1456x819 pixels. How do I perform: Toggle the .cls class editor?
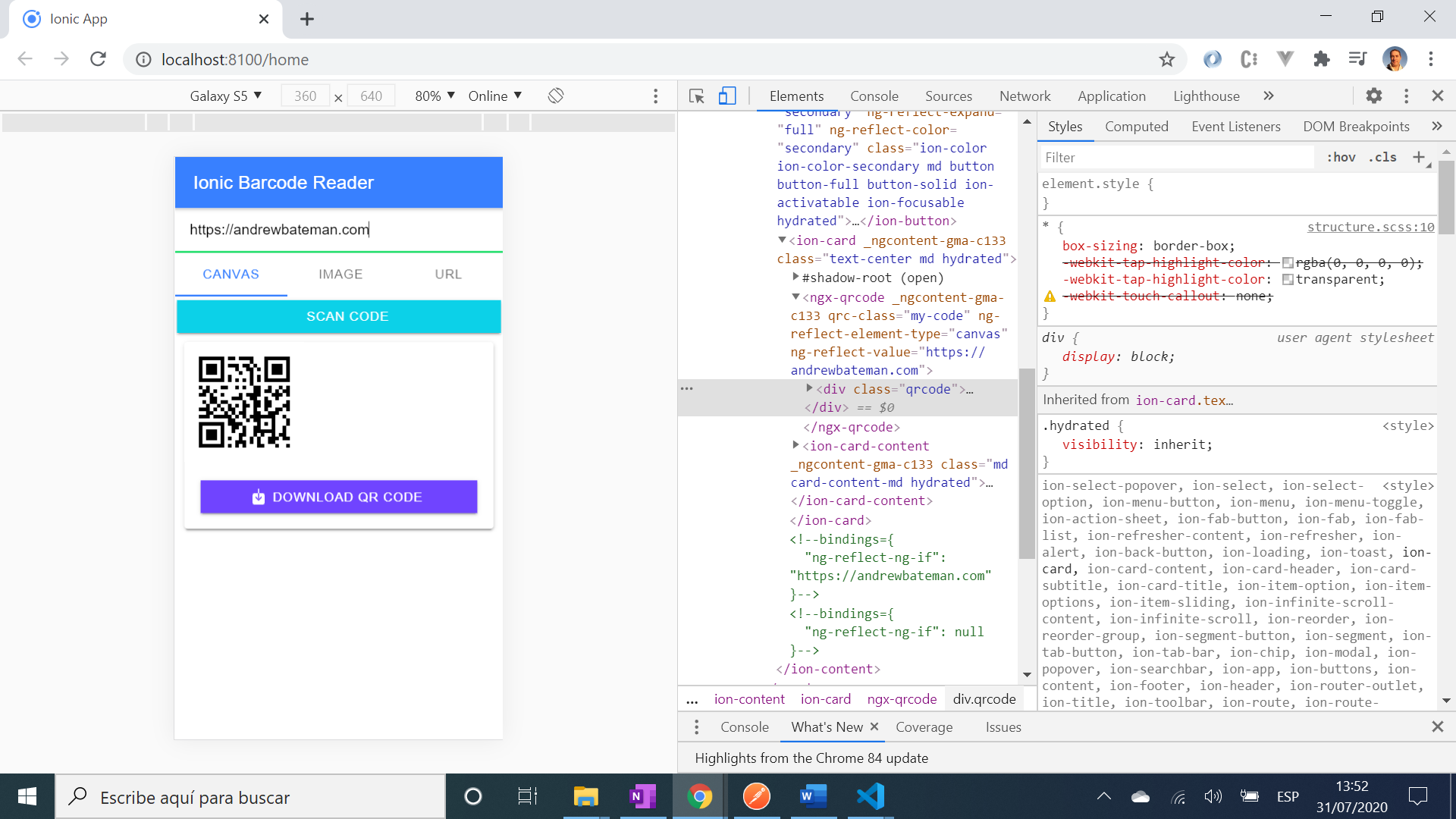[1382, 157]
